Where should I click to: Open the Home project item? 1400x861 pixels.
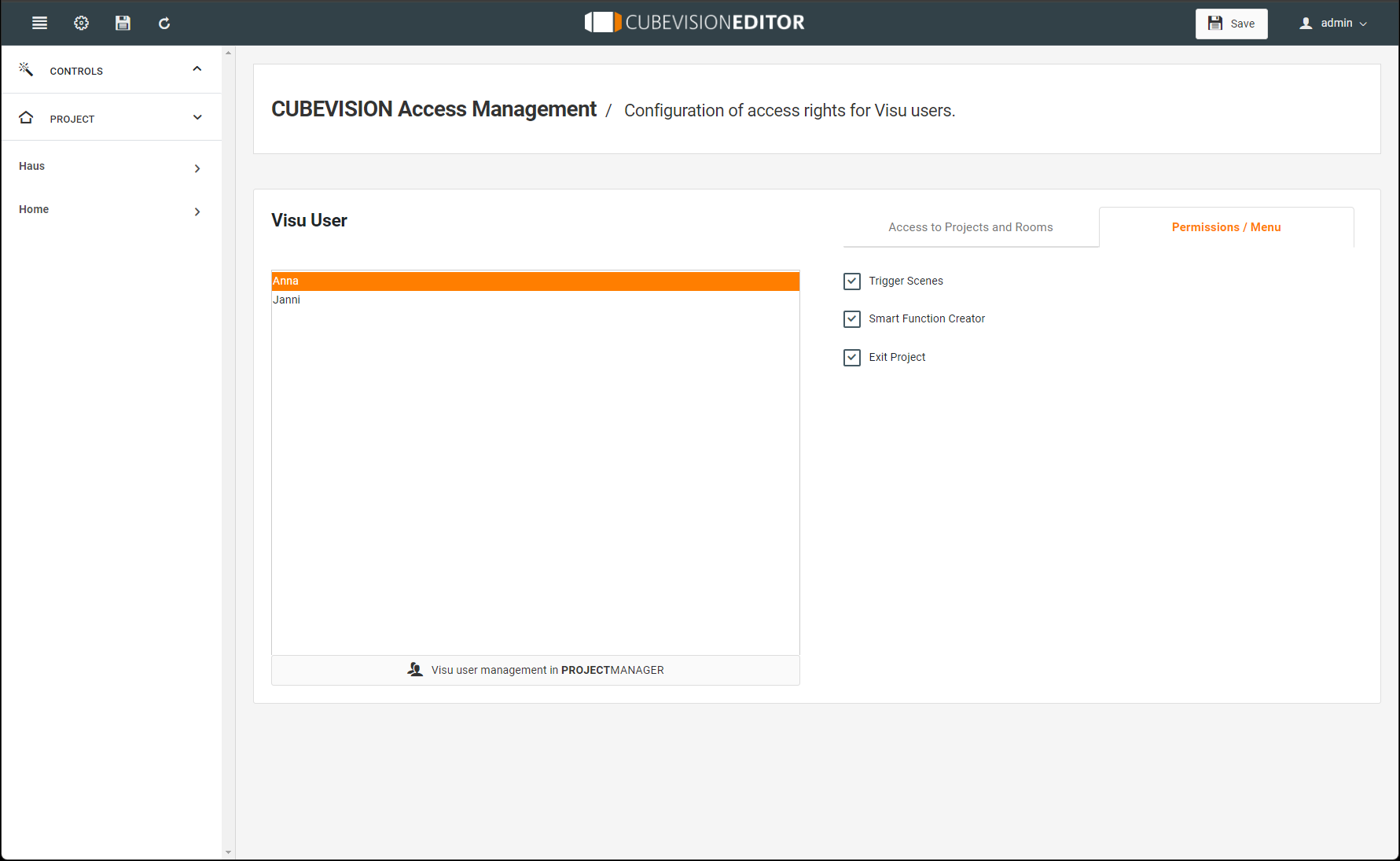point(112,210)
